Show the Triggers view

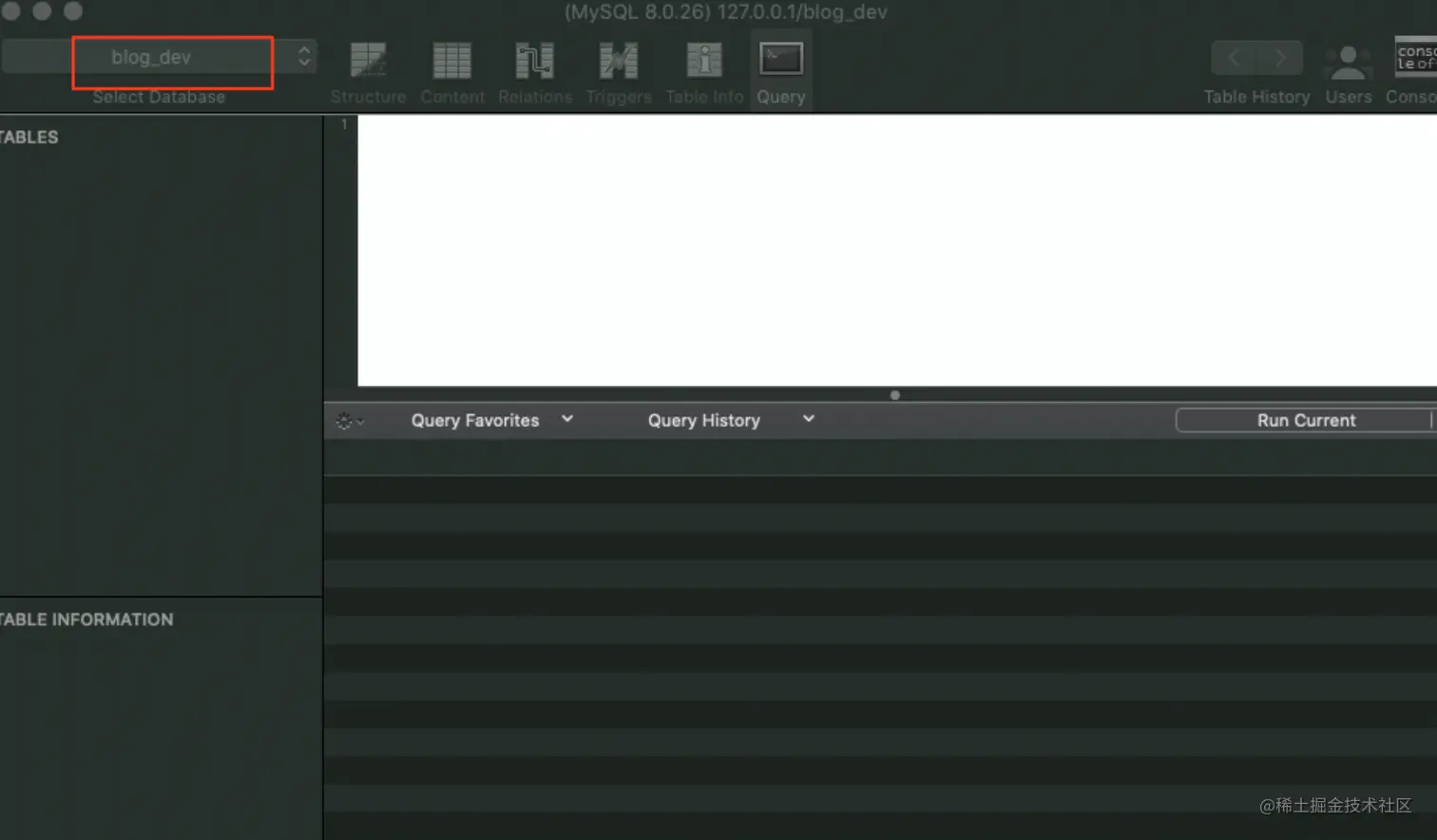[619, 71]
